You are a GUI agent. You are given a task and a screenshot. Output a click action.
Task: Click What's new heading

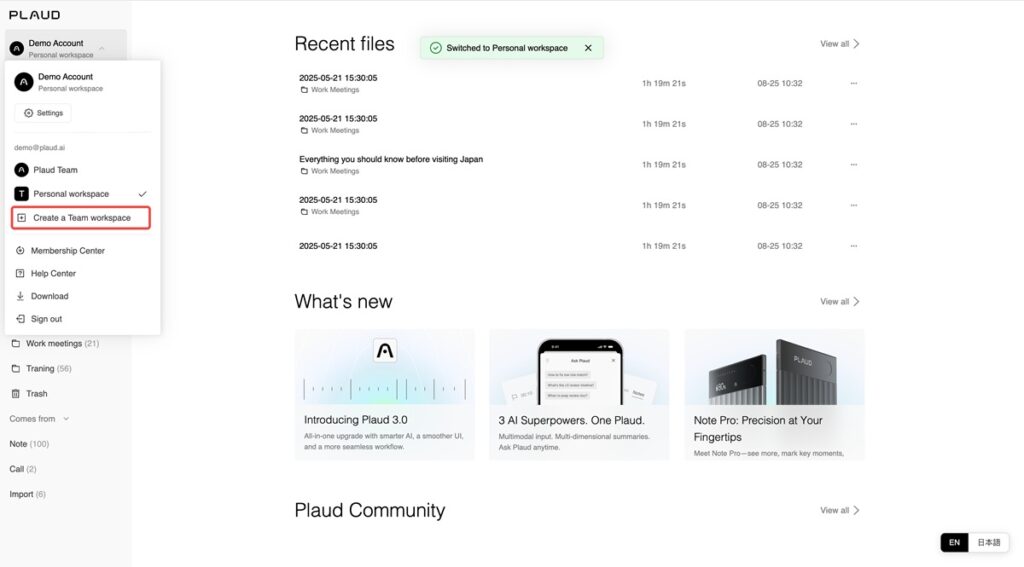click(344, 302)
